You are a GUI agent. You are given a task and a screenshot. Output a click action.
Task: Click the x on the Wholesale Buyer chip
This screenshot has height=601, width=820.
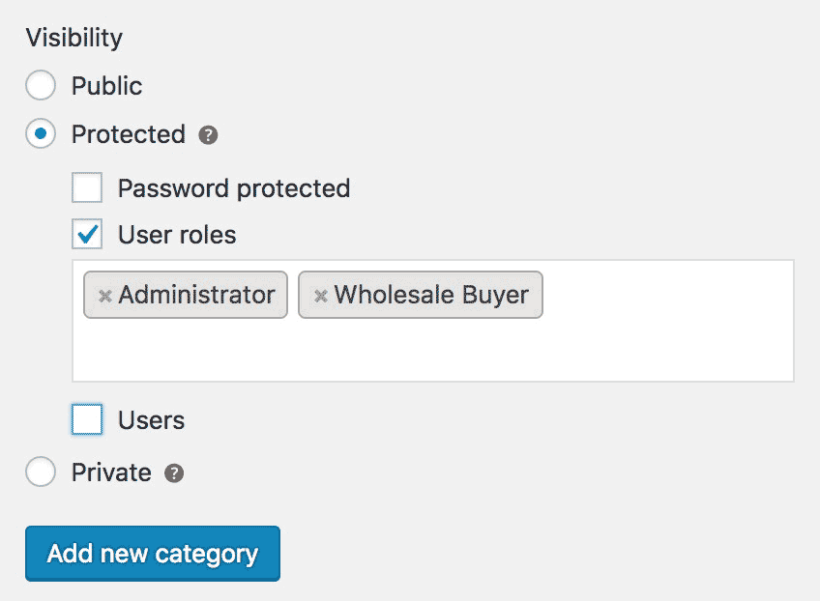point(320,294)
